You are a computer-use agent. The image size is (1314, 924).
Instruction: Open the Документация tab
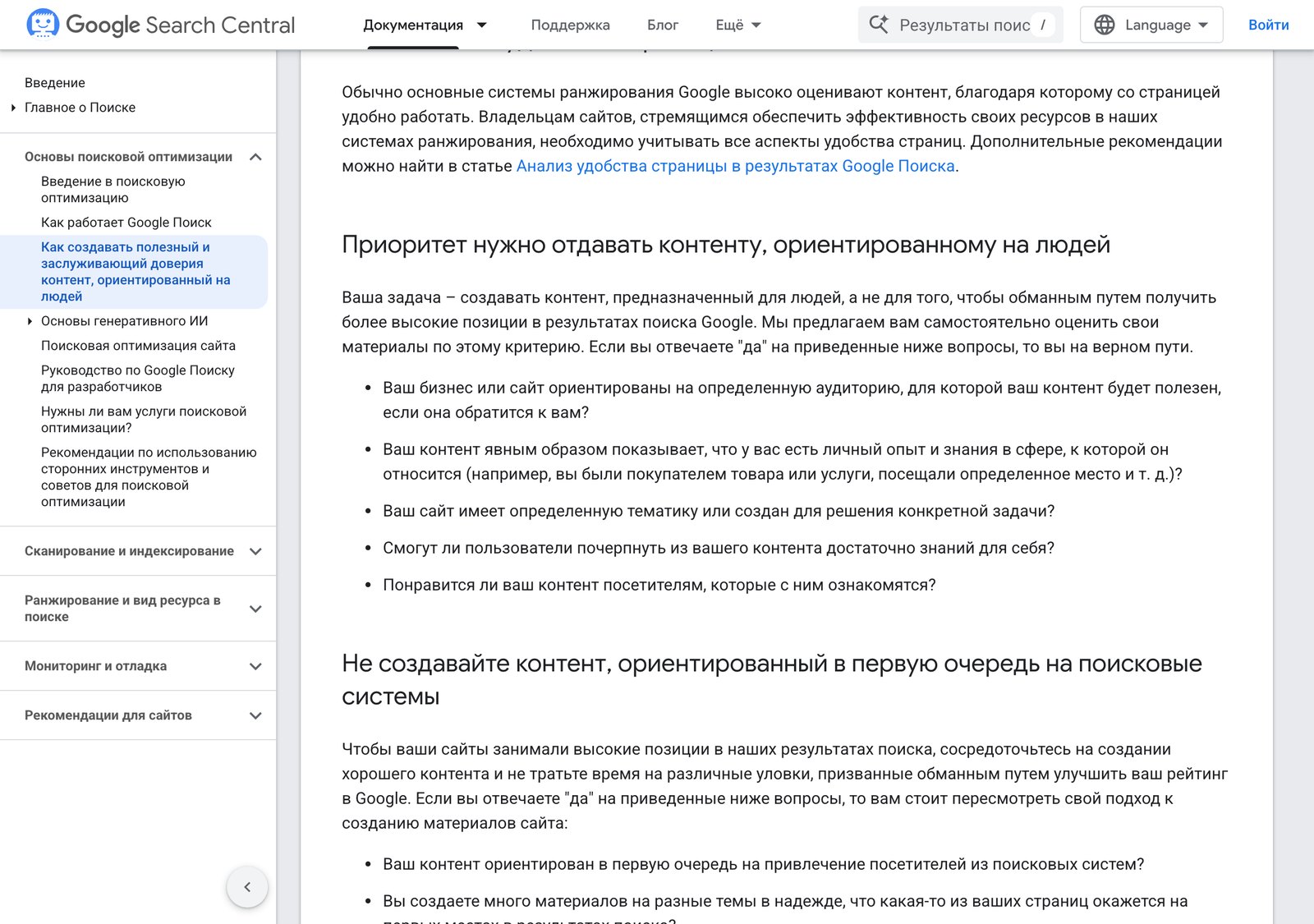(413, 25)
